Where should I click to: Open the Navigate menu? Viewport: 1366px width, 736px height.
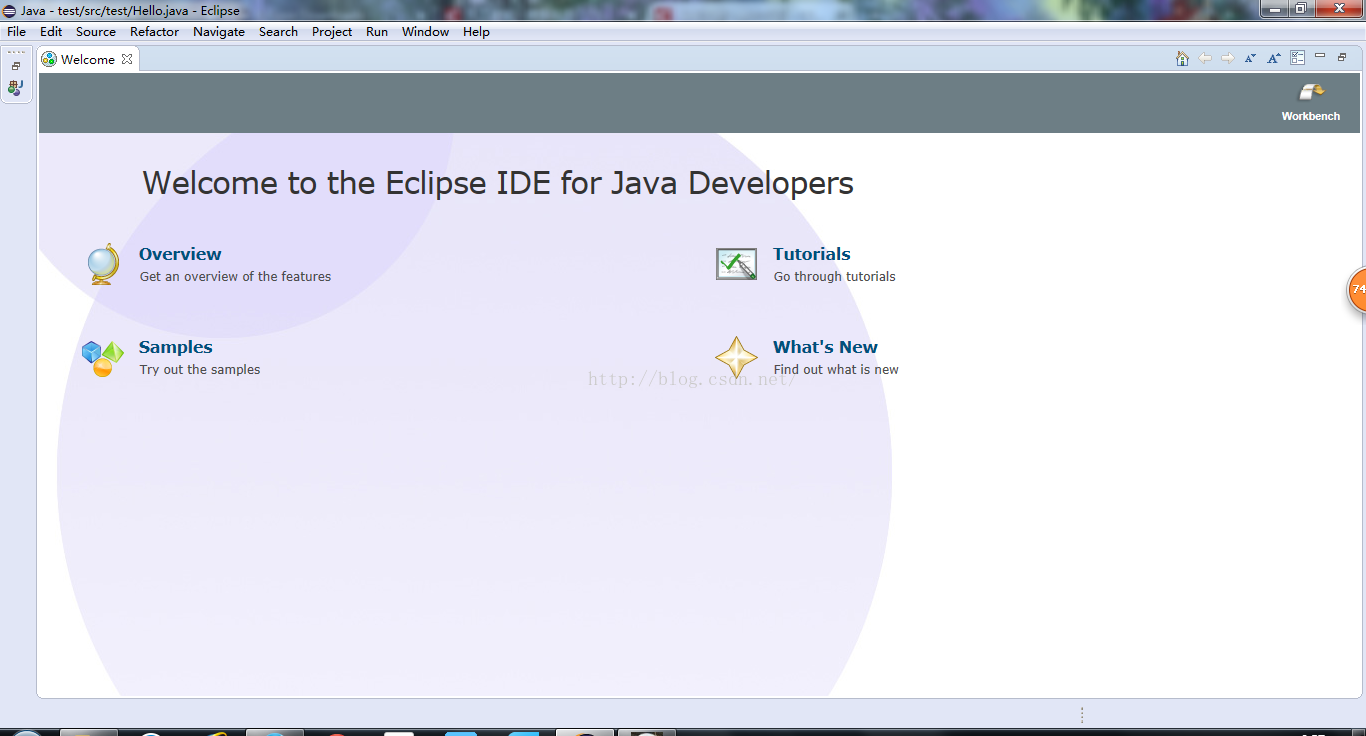219,31
